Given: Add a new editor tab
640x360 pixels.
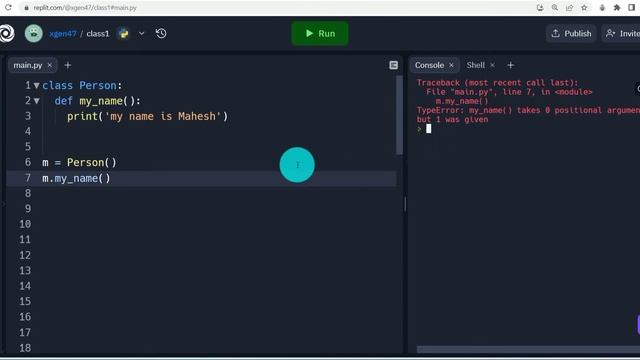Looking at the screenshot, I should pos(68,65).
